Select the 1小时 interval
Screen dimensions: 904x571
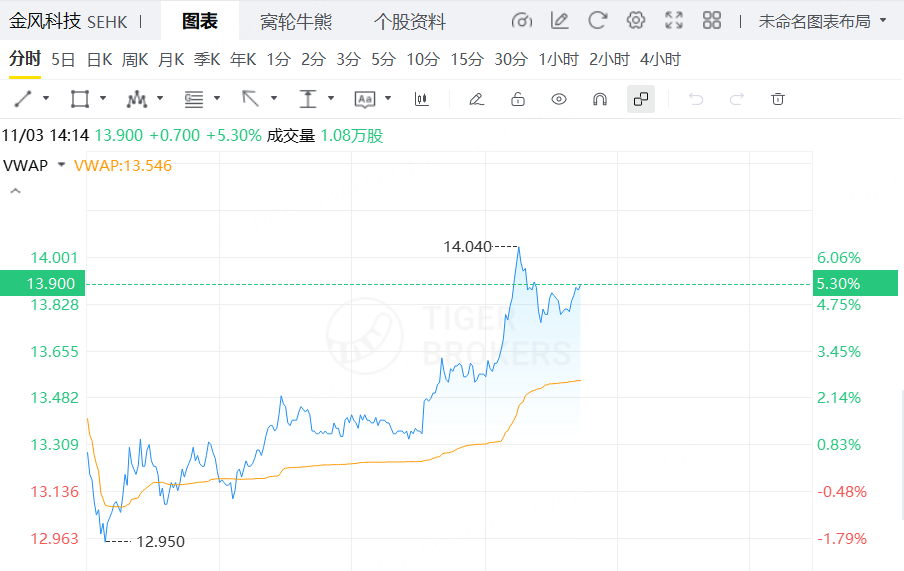click(x=559, y=59)
